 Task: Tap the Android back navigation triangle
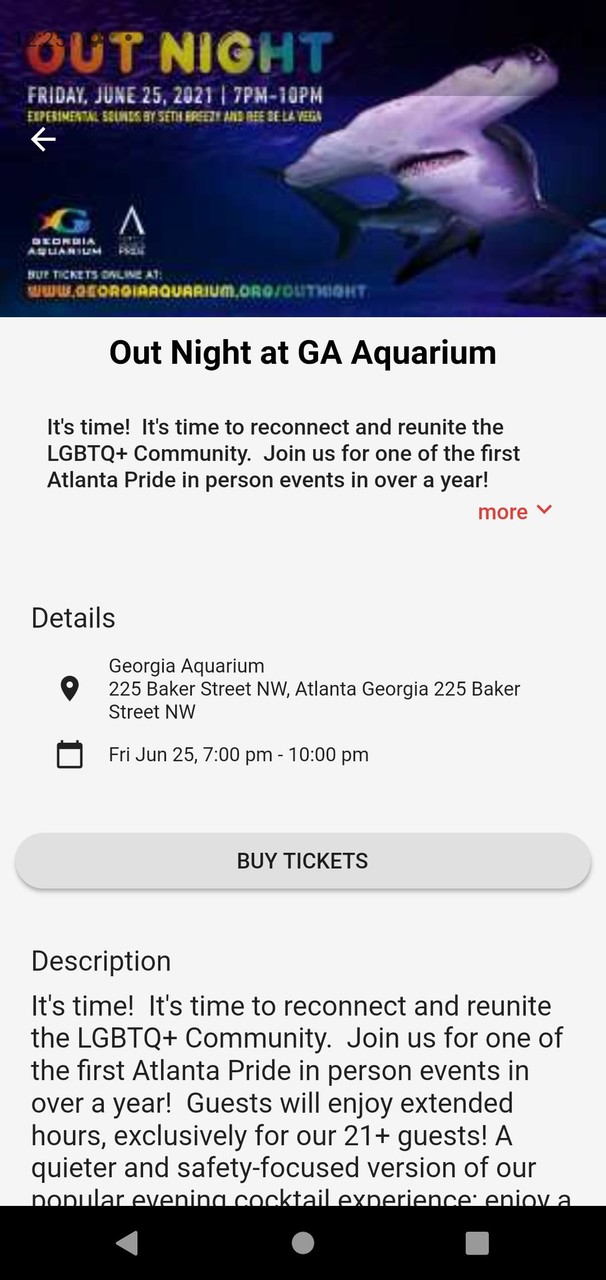[126, 1243]
